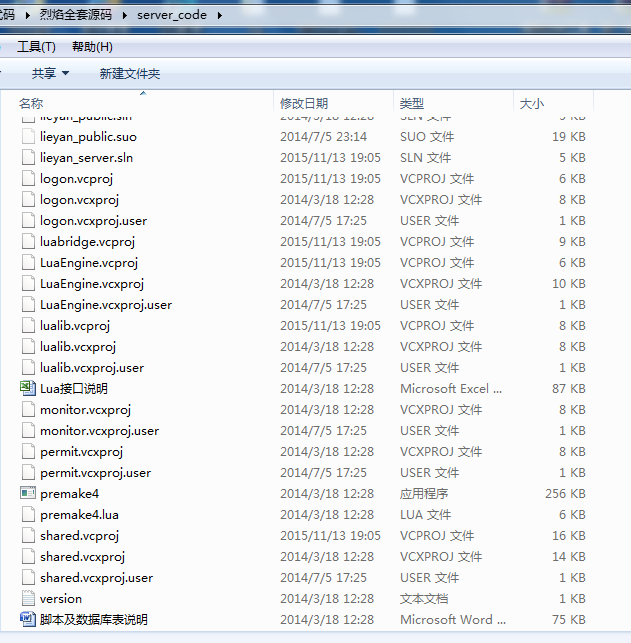This screenshot has width=631, height=643.
Task: Select the file name 脚本及数据库表说明
Action: pos(93,619)
